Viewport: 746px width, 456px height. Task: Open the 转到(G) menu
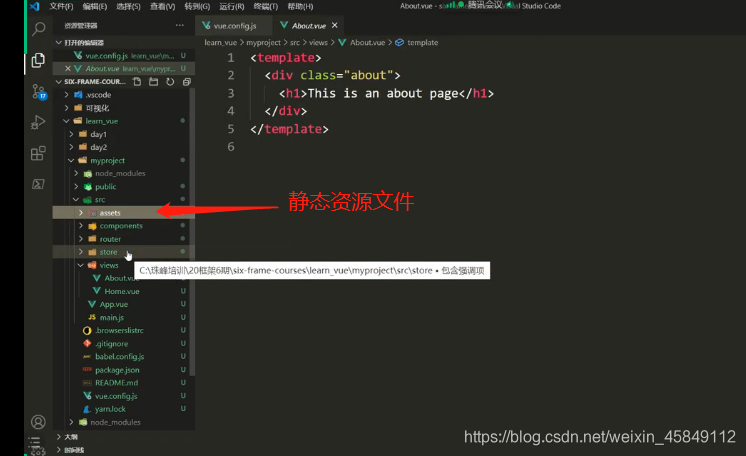coord(197,6)
